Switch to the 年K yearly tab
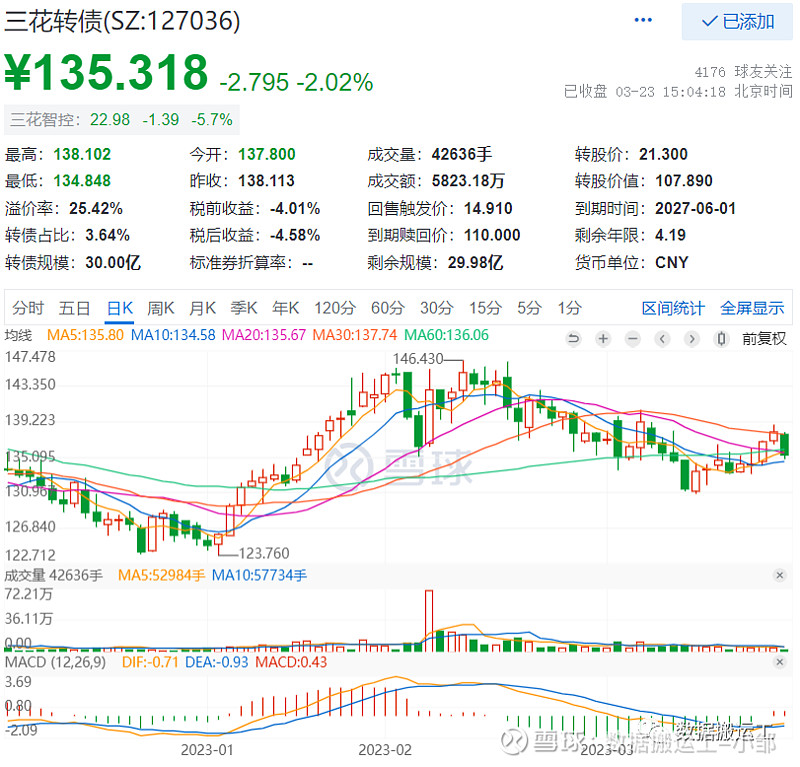Screen dimensions: 800x767 pos(286,308)
